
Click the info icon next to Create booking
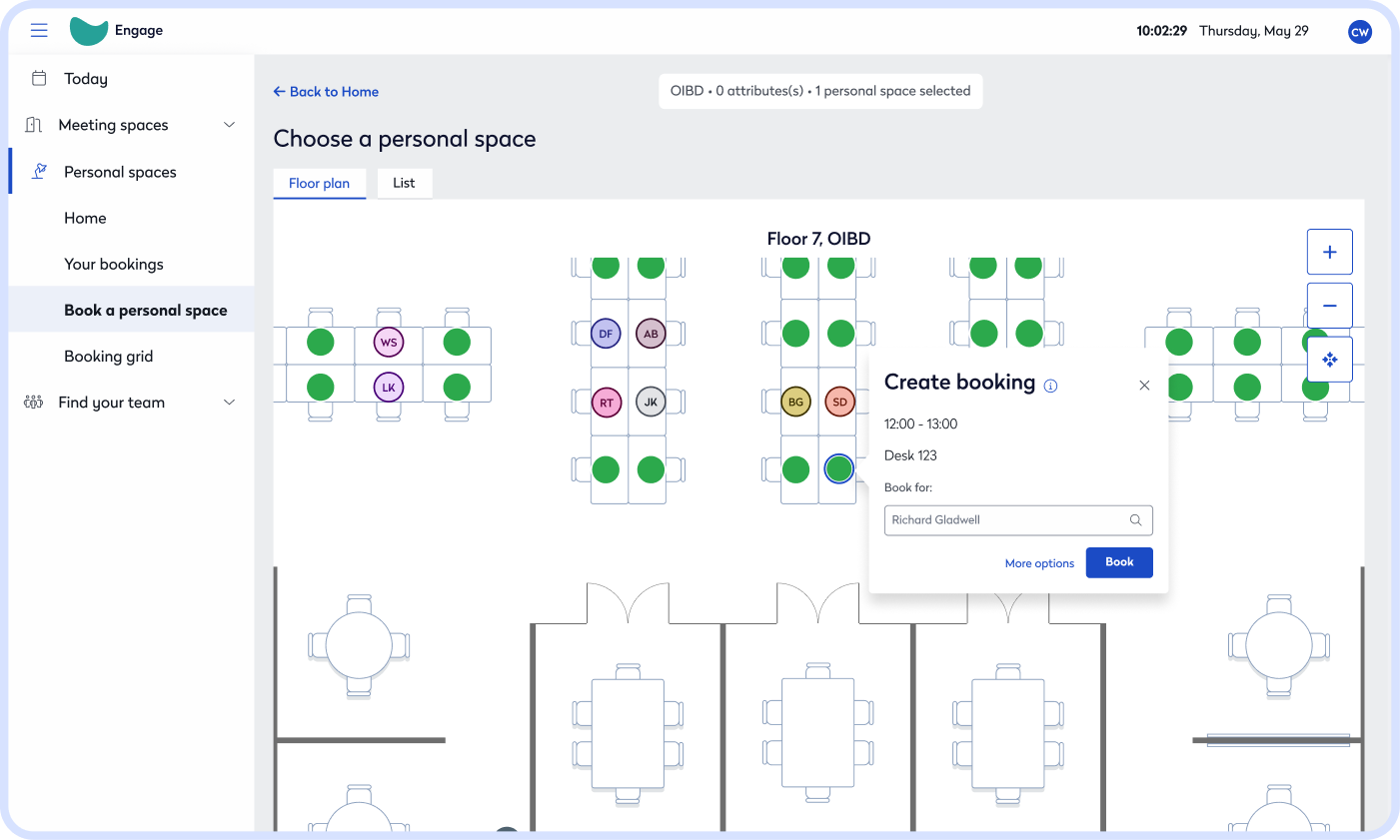pos(1050,385)
